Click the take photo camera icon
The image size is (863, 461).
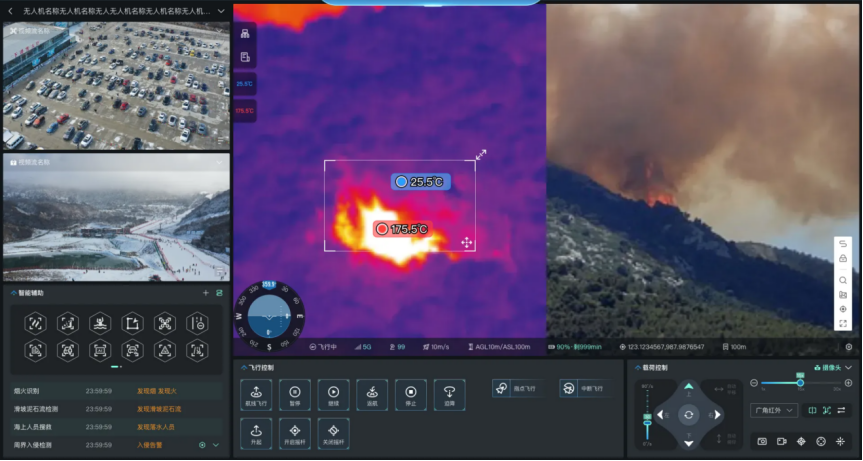coord(762,441)
